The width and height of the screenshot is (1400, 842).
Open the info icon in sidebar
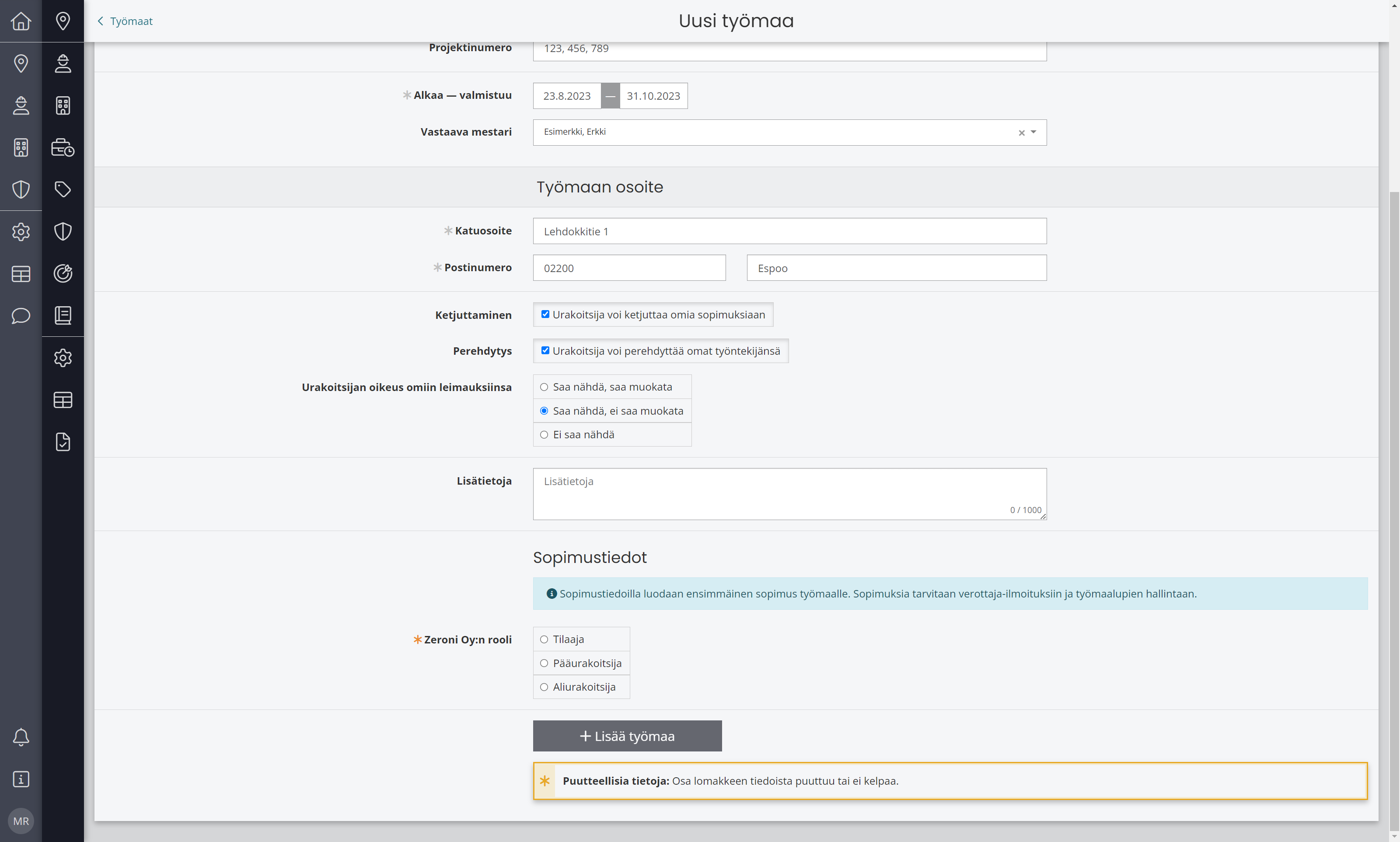tap(21, 779)
